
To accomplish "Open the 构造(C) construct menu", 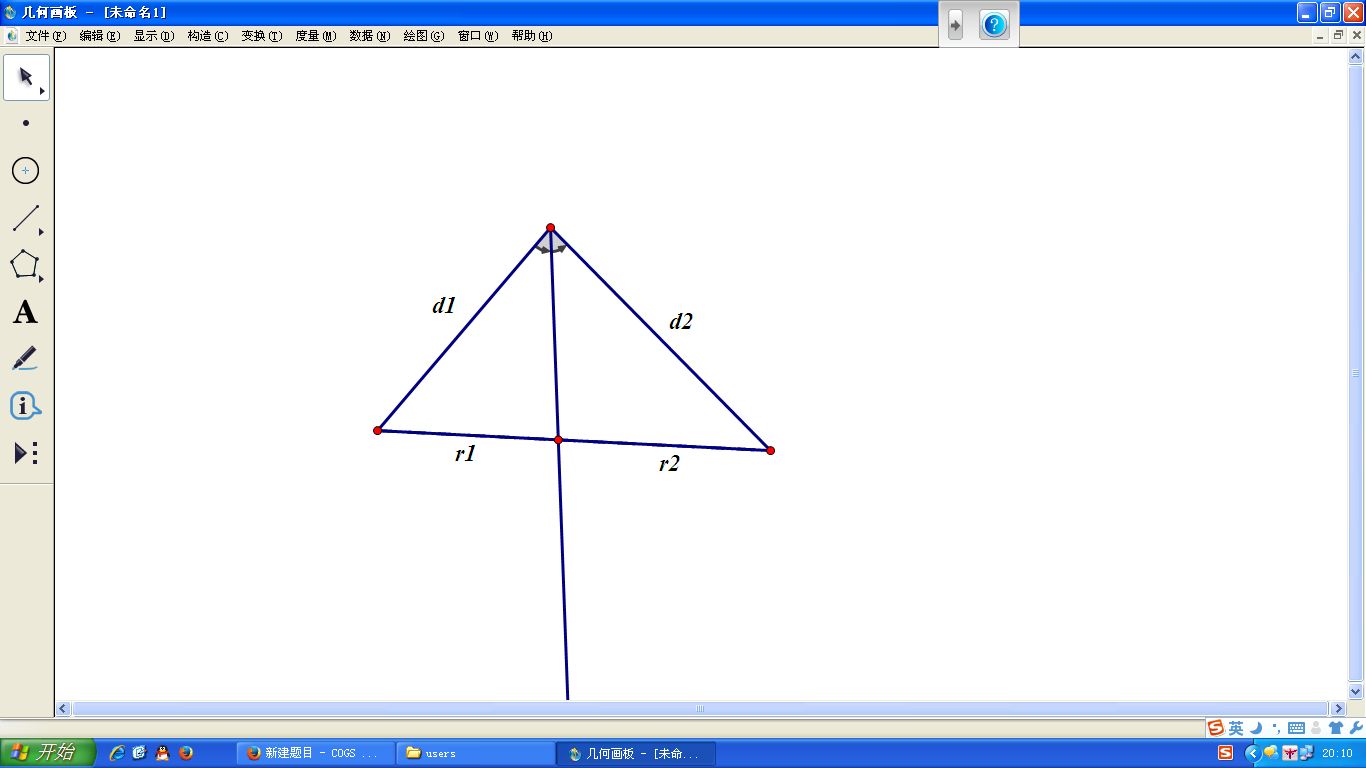I will [x=207, y=36].
